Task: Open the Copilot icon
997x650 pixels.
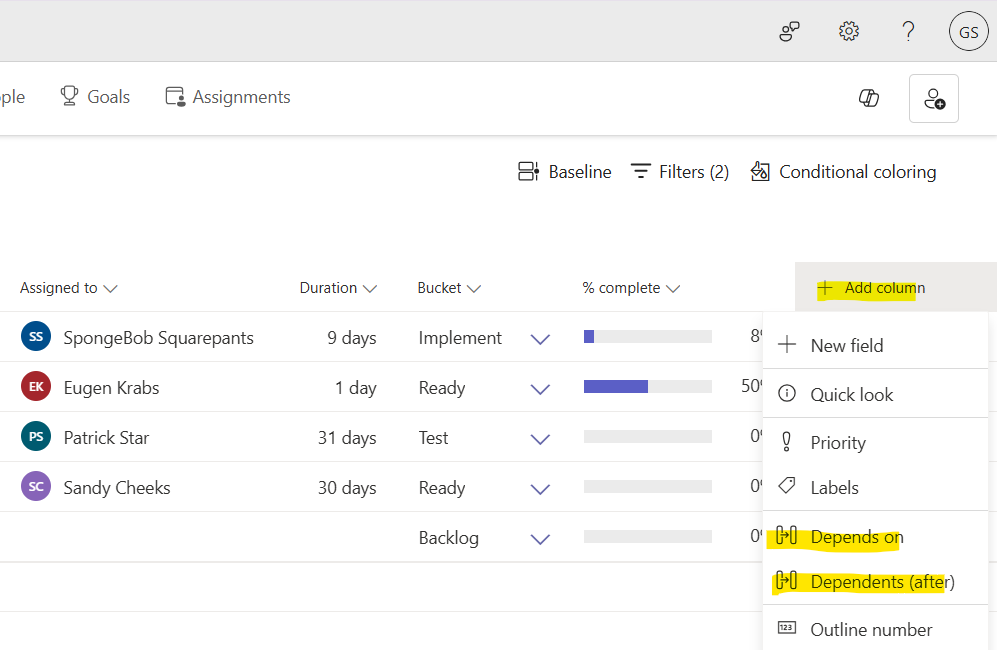Action: (868, 98)
